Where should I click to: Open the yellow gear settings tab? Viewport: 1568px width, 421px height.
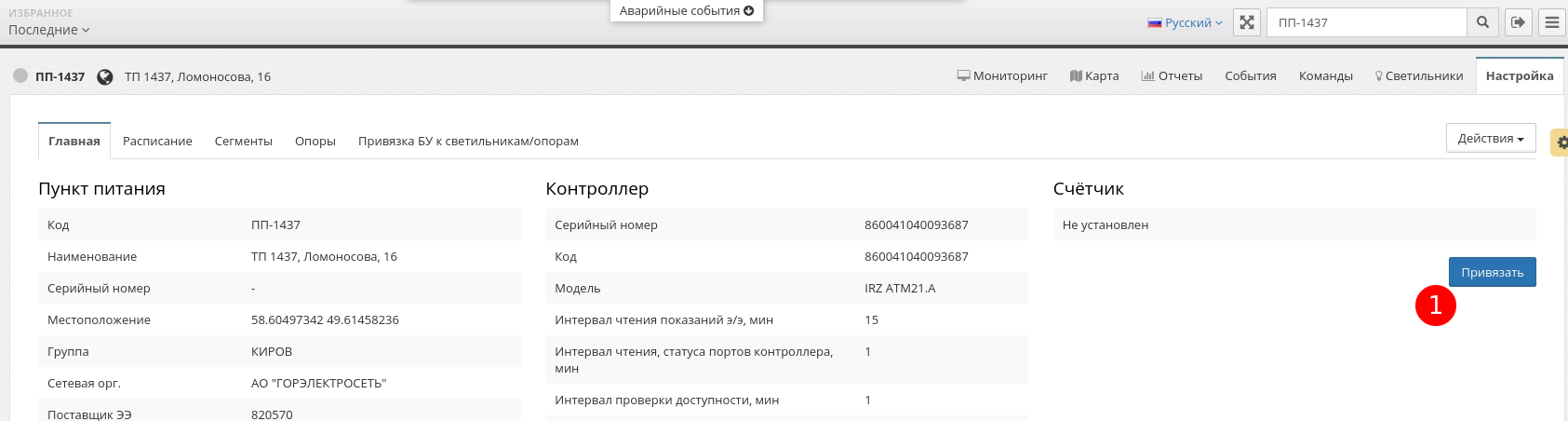[x=1561, y=143]
